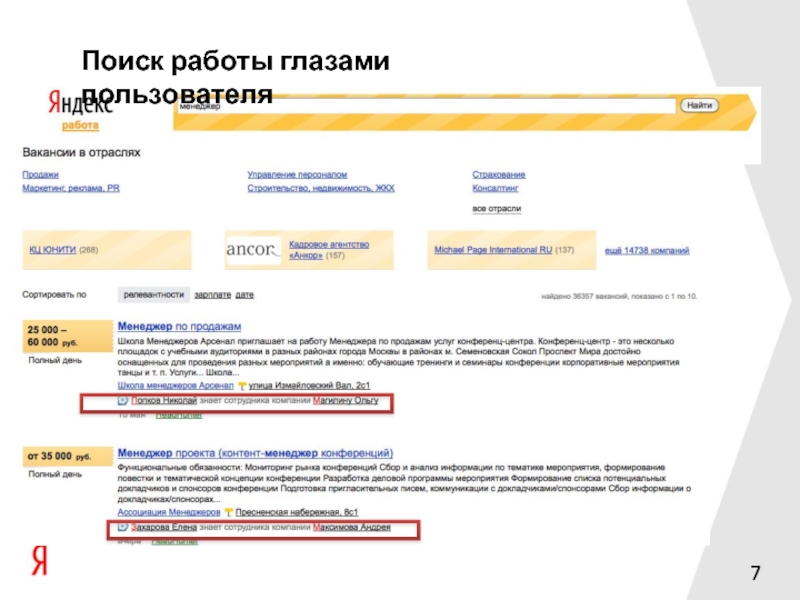This screenshot has height=600, width=800.
Task: Open the 'Продажи' industry link
Action: tap(40, 174)
